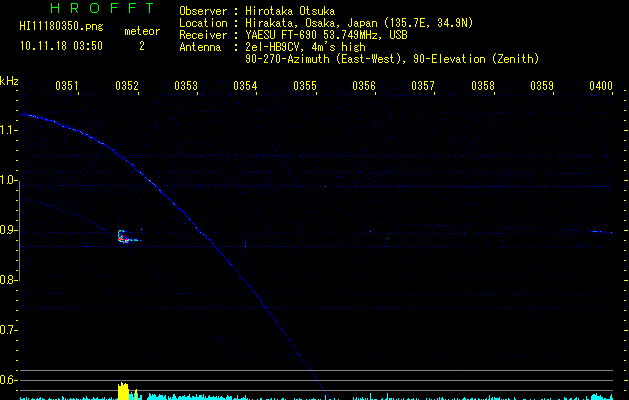Click the 0359 time marker
Viewport: 629px width, 400px height.
pos(542,85)
